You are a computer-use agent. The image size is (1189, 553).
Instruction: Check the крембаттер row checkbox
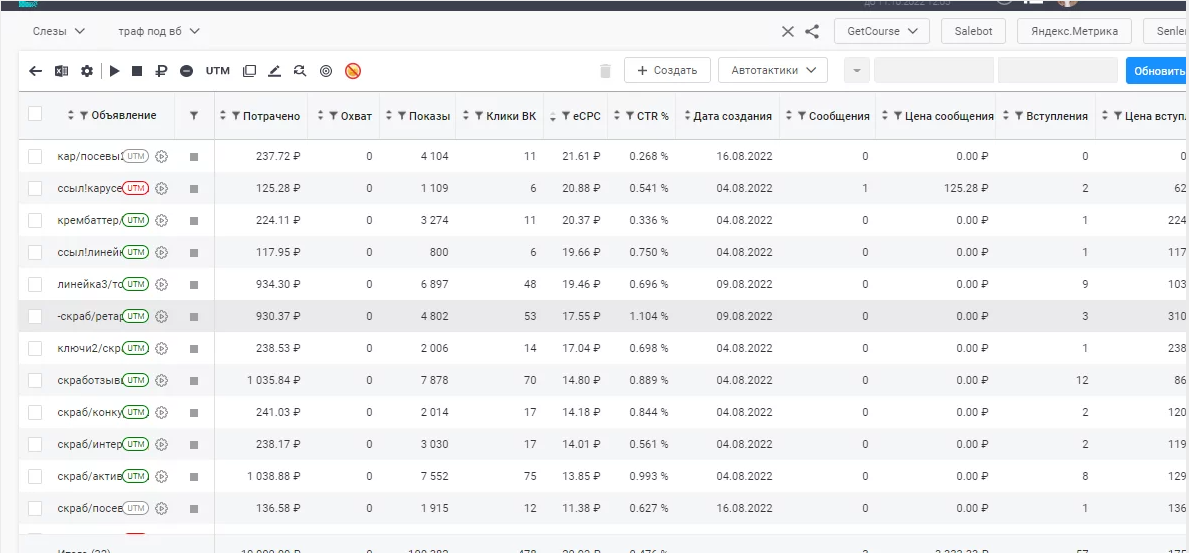tap(35, 220)
